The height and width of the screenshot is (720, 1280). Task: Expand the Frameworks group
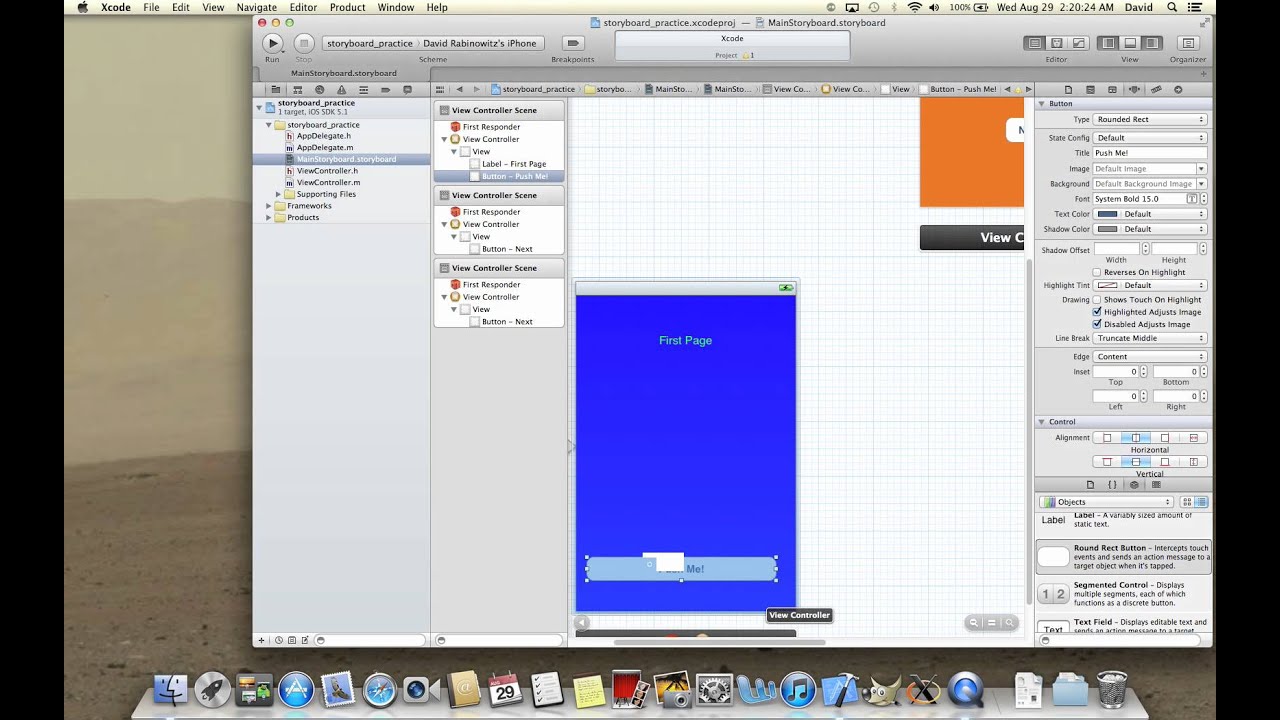point(269,206)
